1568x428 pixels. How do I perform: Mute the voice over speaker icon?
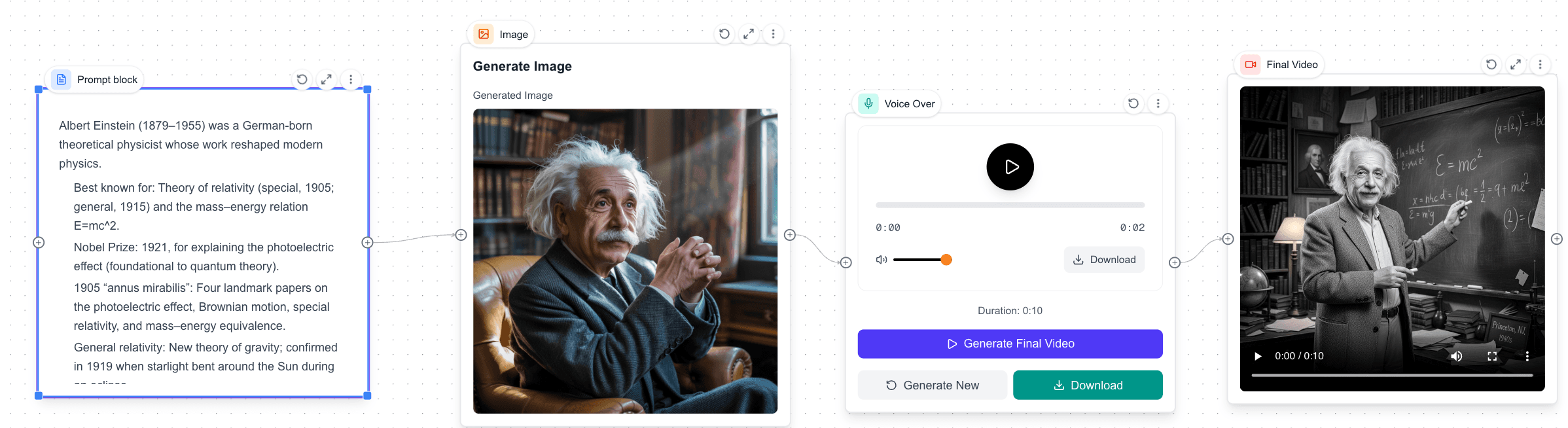[x=882, y=260]
